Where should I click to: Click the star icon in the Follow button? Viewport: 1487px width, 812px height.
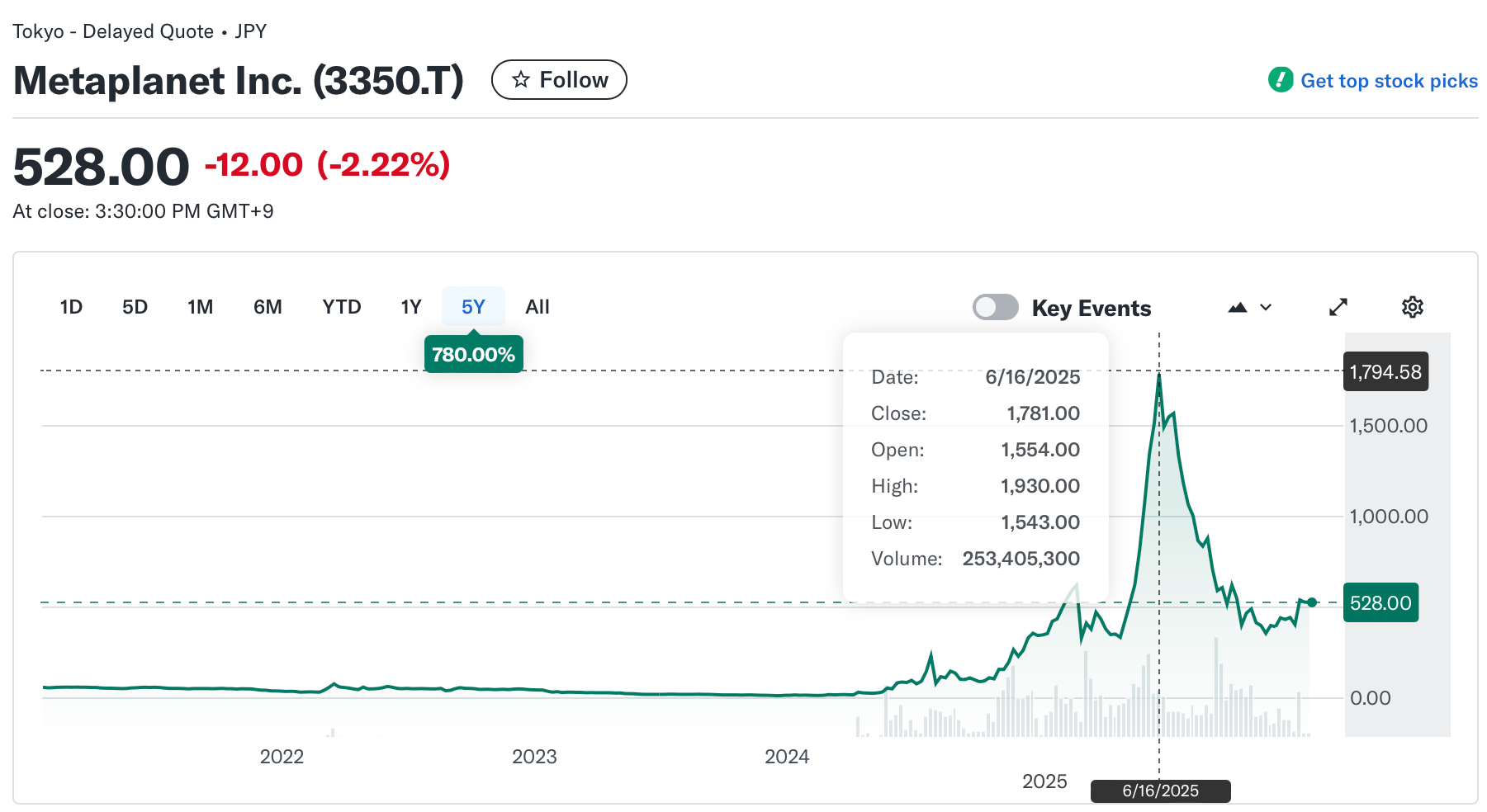click(x=521, y=79)
